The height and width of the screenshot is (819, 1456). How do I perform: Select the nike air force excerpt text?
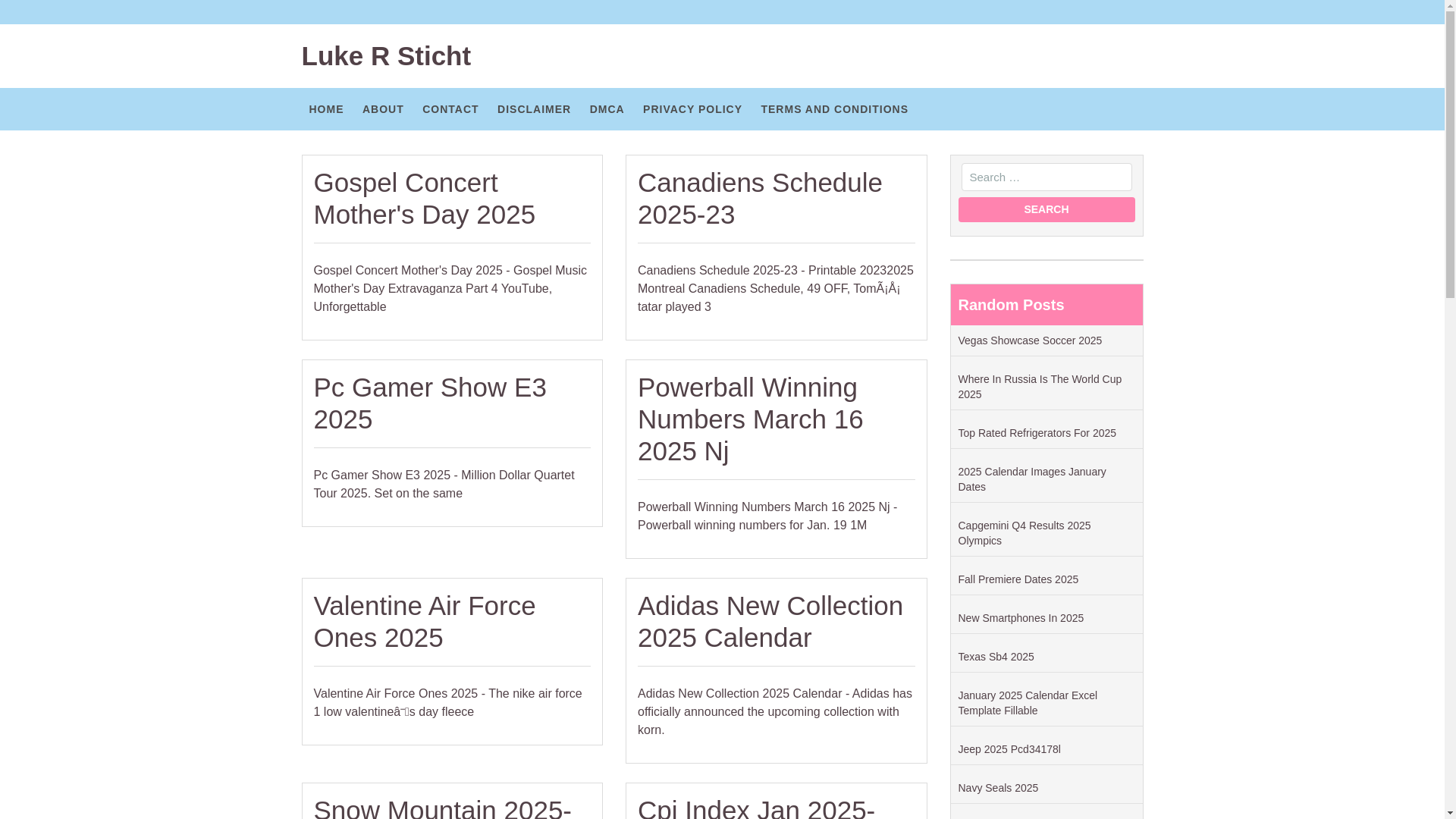tap(447, 703)
